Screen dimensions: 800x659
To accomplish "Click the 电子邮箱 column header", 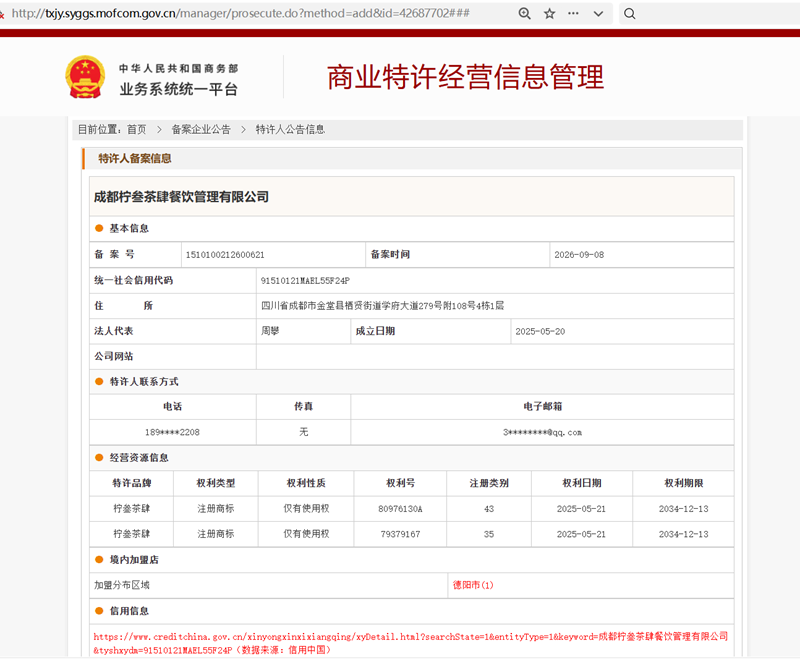I will coord(542,407).
